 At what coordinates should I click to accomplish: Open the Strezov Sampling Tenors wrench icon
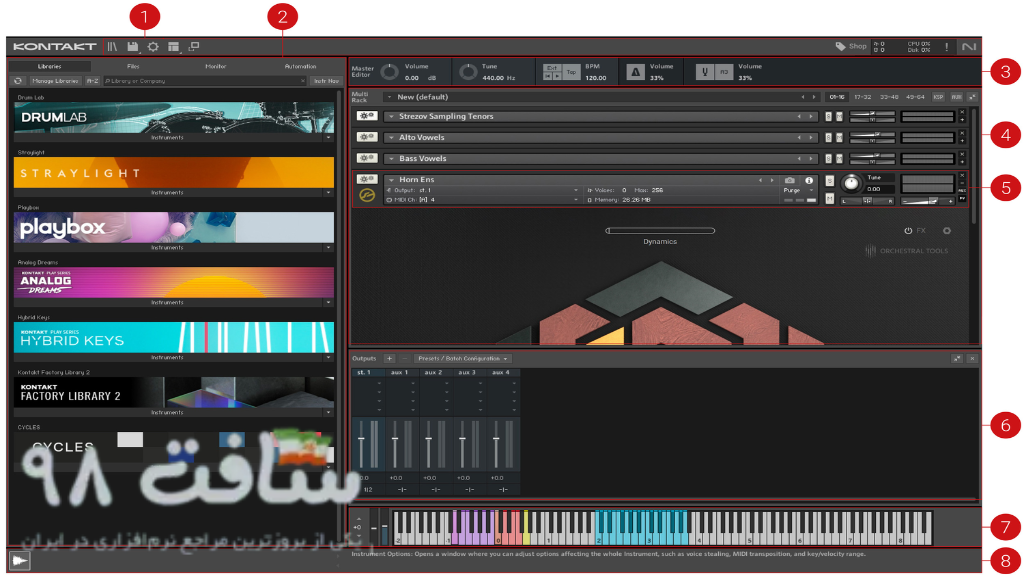367,116
